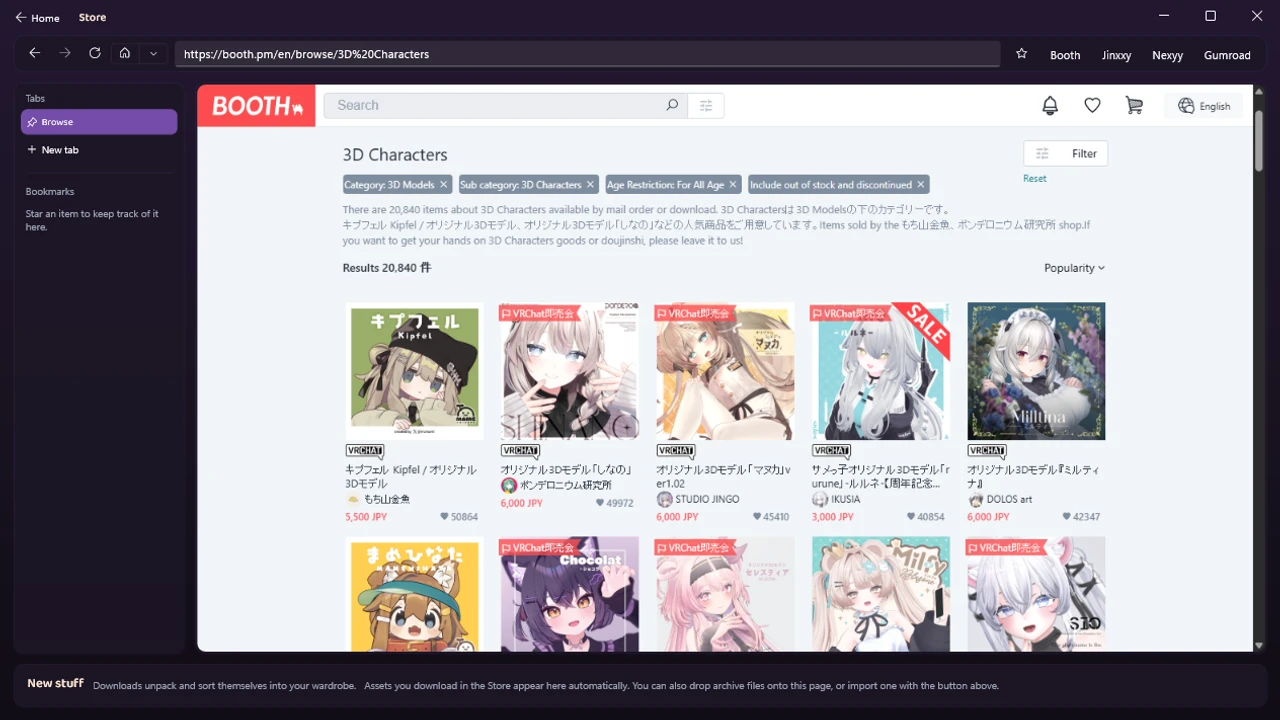
Task: Click the browser forward arrow
Action: click(x=65, y=53)
